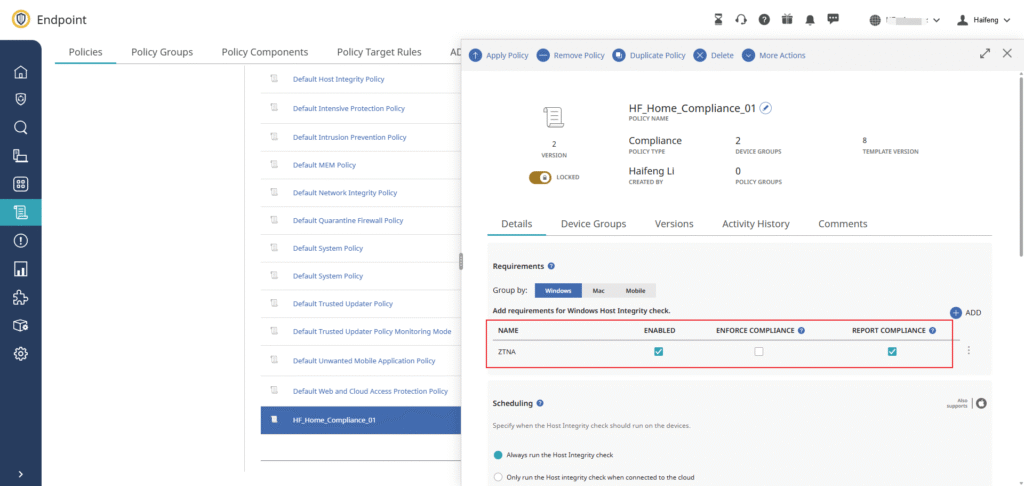
Task: Open the headset support icon
Action: pos(741,19)
